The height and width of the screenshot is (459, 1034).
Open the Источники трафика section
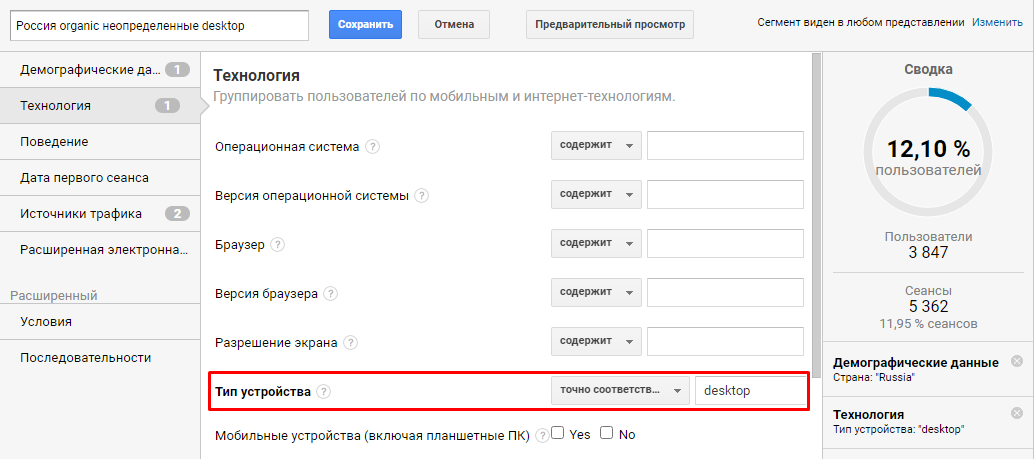coord(100,214)
